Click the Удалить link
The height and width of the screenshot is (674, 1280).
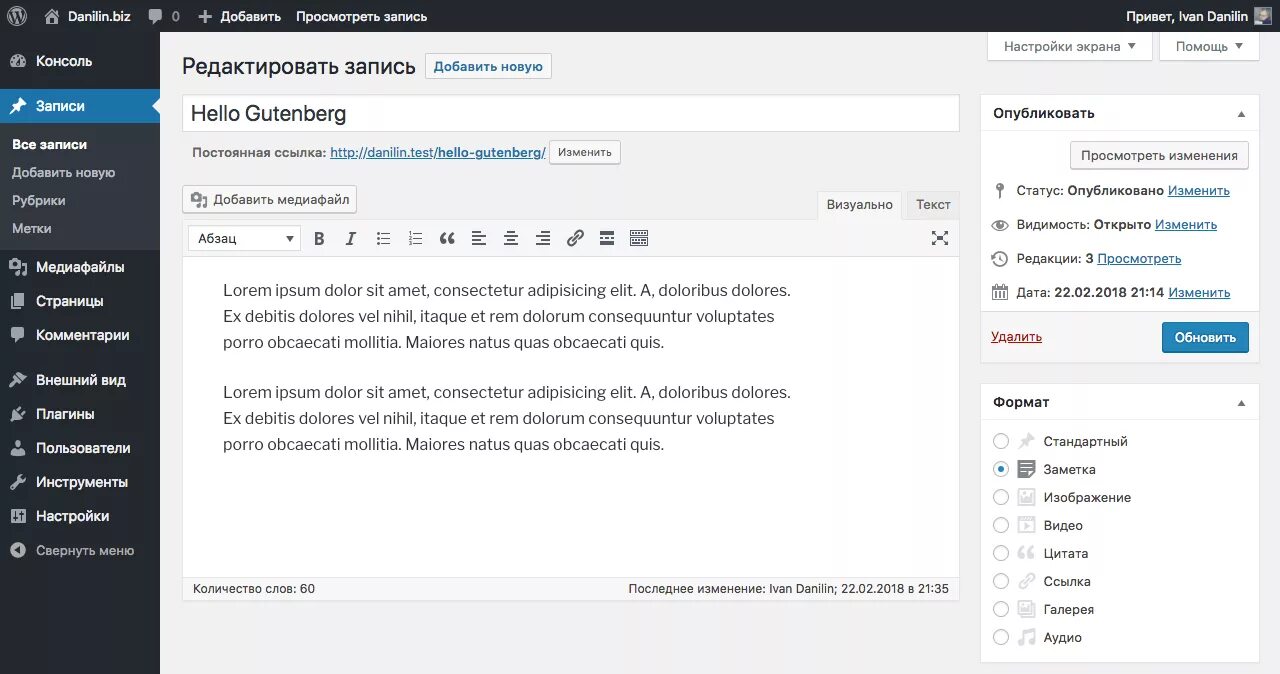click(1016, 337)
